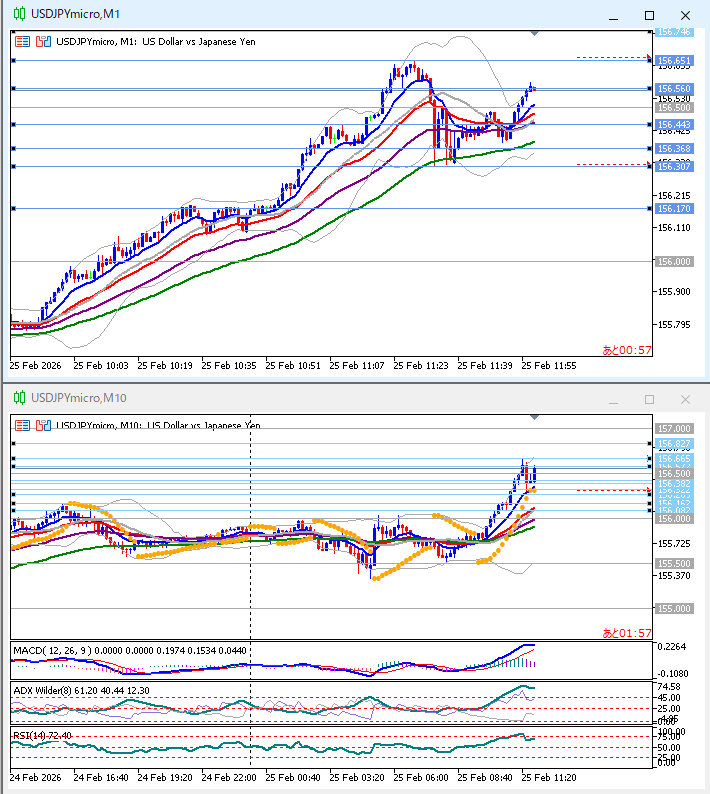Click the chart shift triangle marker in M10 chart
Screen dimensions: 710x794
535,417
